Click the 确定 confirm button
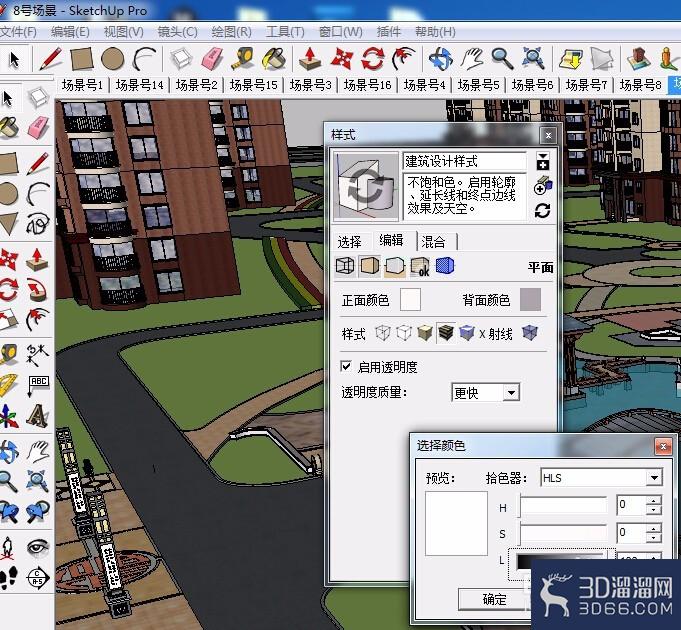This screenshot has height=630, width=681. click(x=494, y=600)
